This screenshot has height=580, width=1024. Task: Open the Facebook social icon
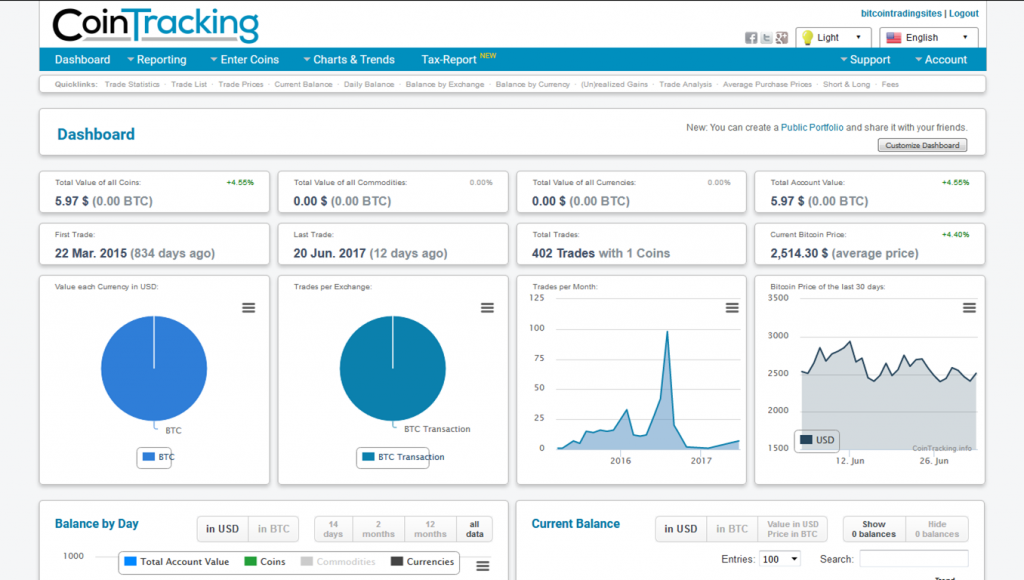[x=751, y=38]
